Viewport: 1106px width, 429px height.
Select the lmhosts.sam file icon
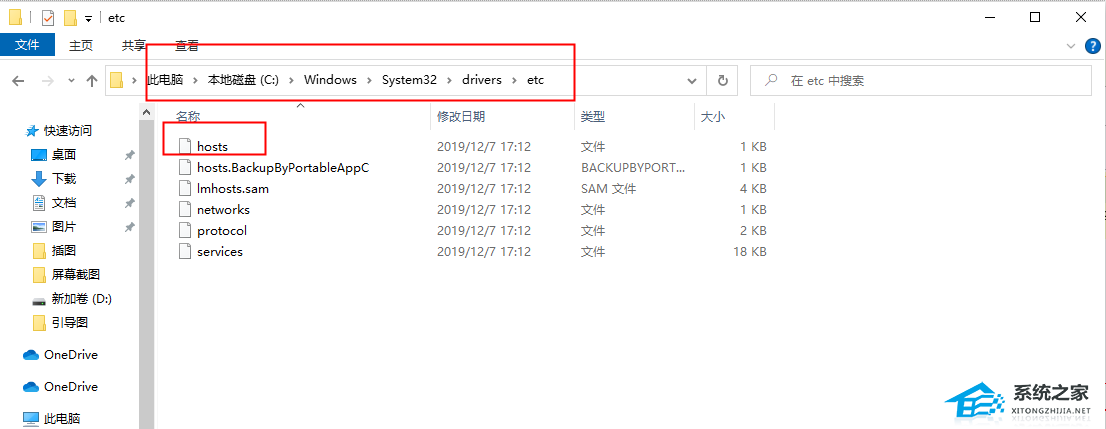[185, 188]
